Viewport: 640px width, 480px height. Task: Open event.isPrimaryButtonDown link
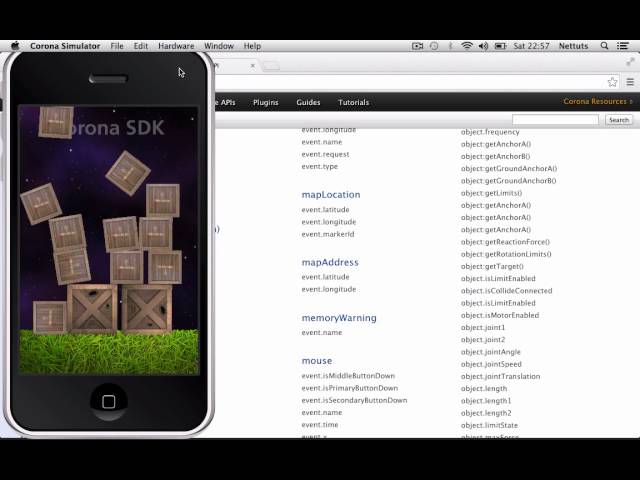(x=350, y=388)
